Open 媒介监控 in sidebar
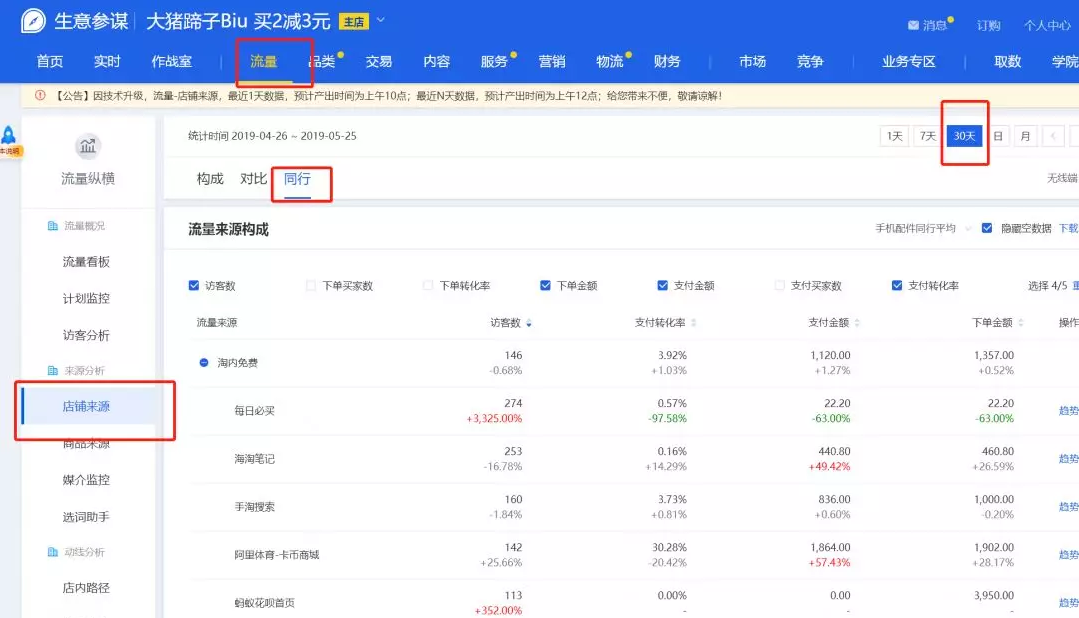 [86, 480]
